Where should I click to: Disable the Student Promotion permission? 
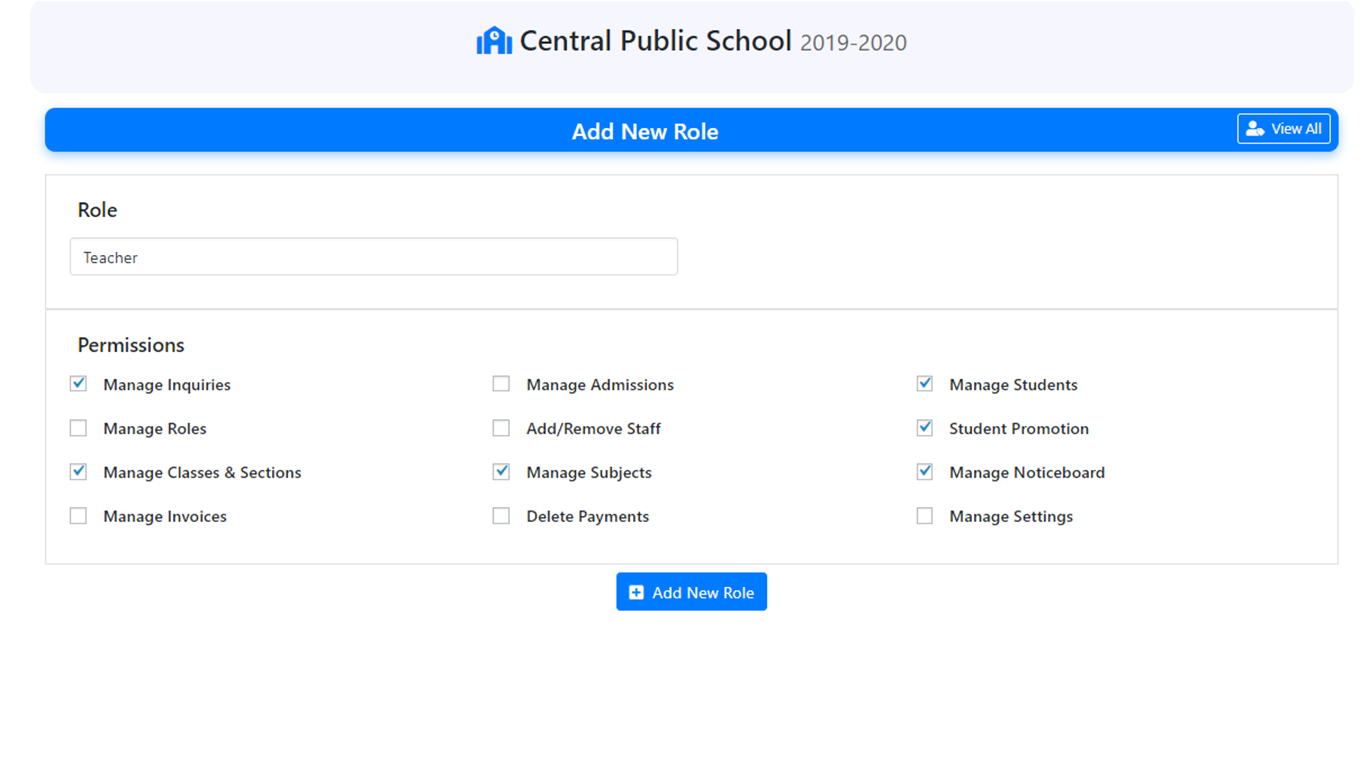point(925,428)
